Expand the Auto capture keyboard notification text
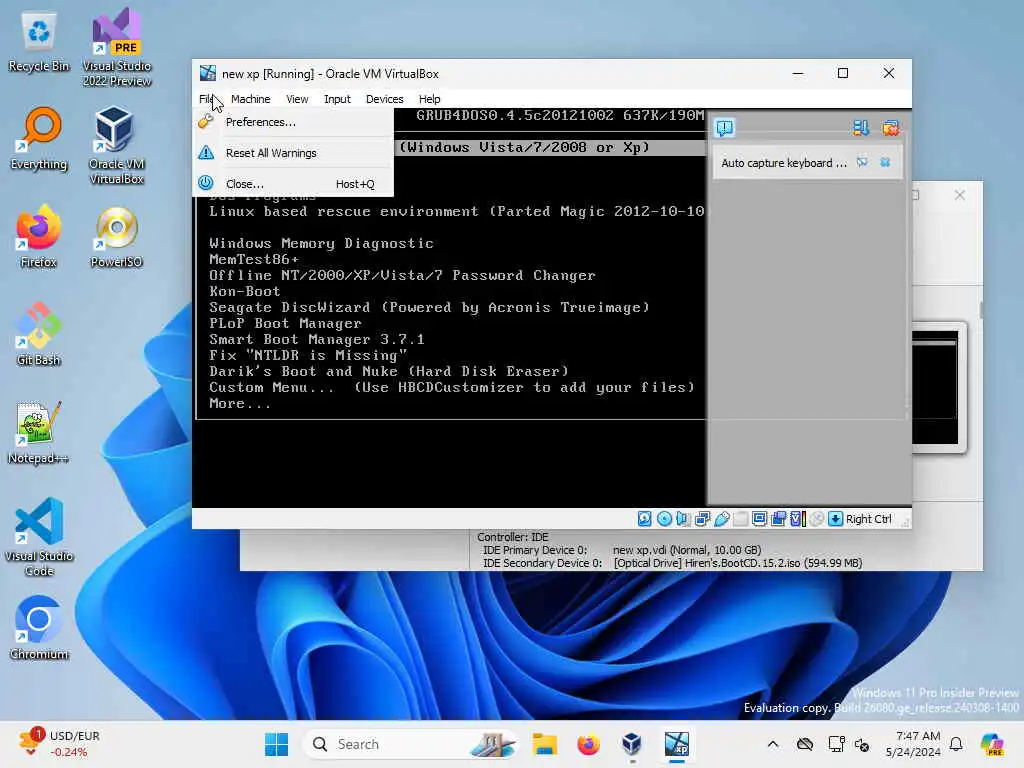This screenshot has width=1024, height=768. click(x=784, y=163)
